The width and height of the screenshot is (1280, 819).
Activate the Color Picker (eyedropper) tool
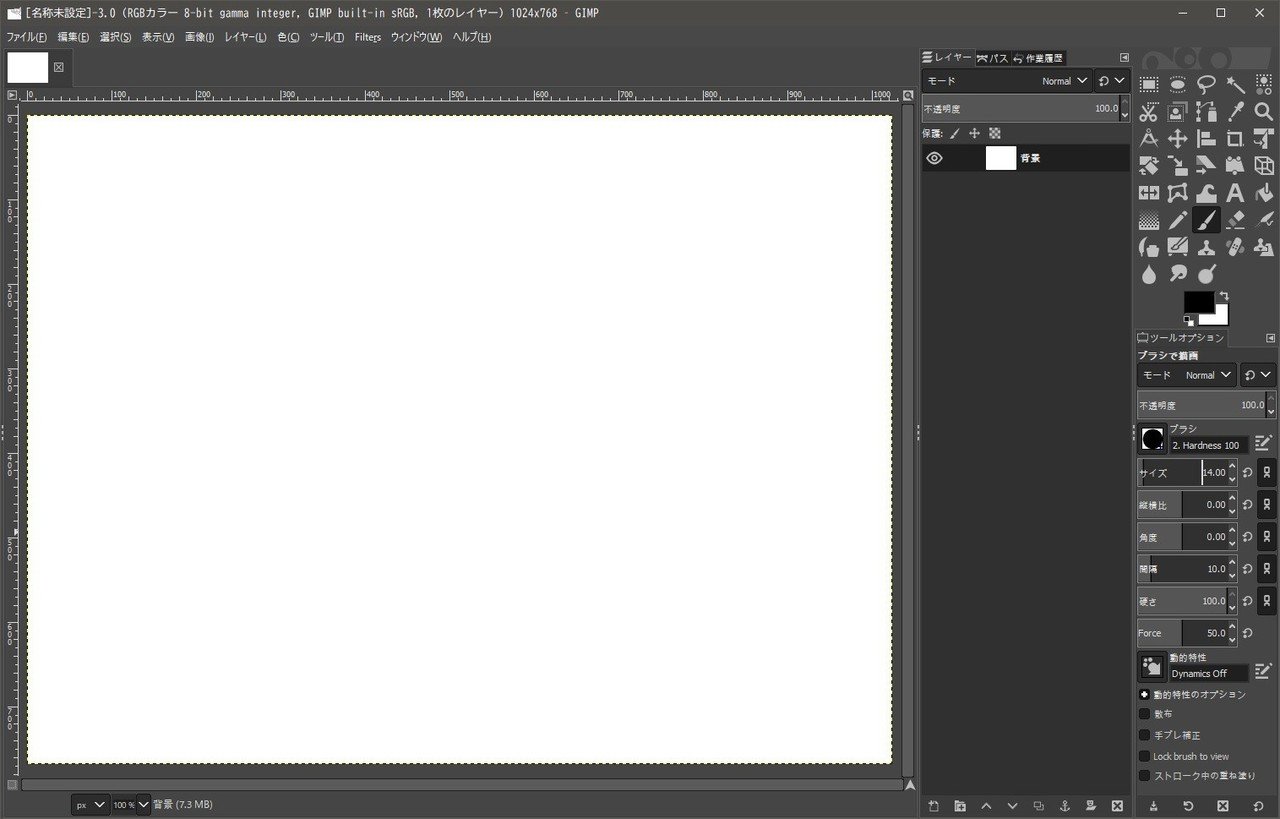click(1235, 112)
